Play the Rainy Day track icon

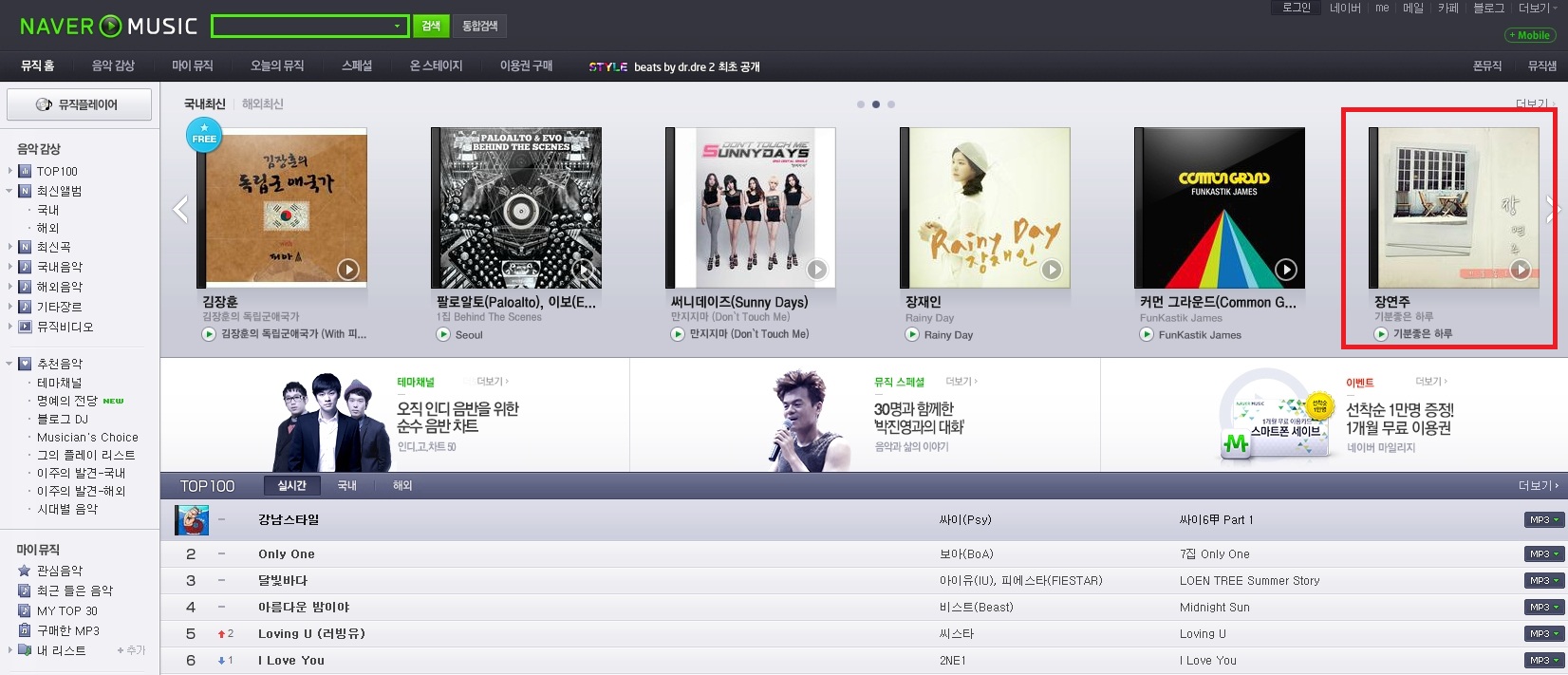click(x=912, y=334)
